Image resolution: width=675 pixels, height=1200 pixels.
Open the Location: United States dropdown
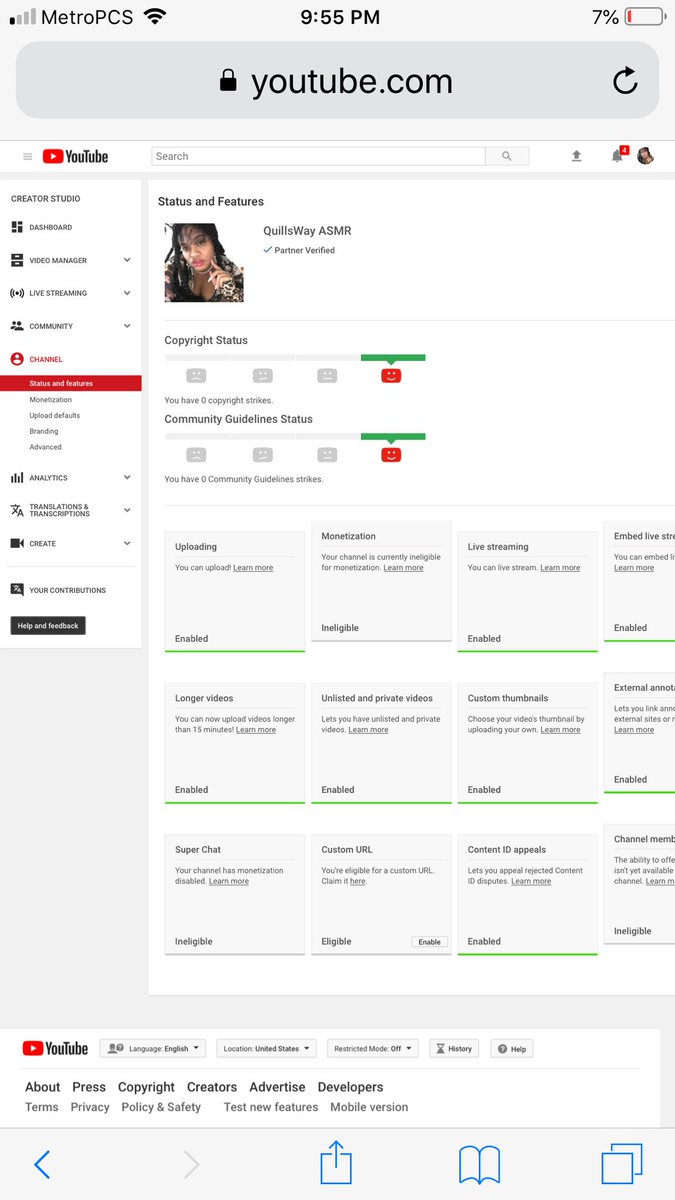coord(266,1049)
